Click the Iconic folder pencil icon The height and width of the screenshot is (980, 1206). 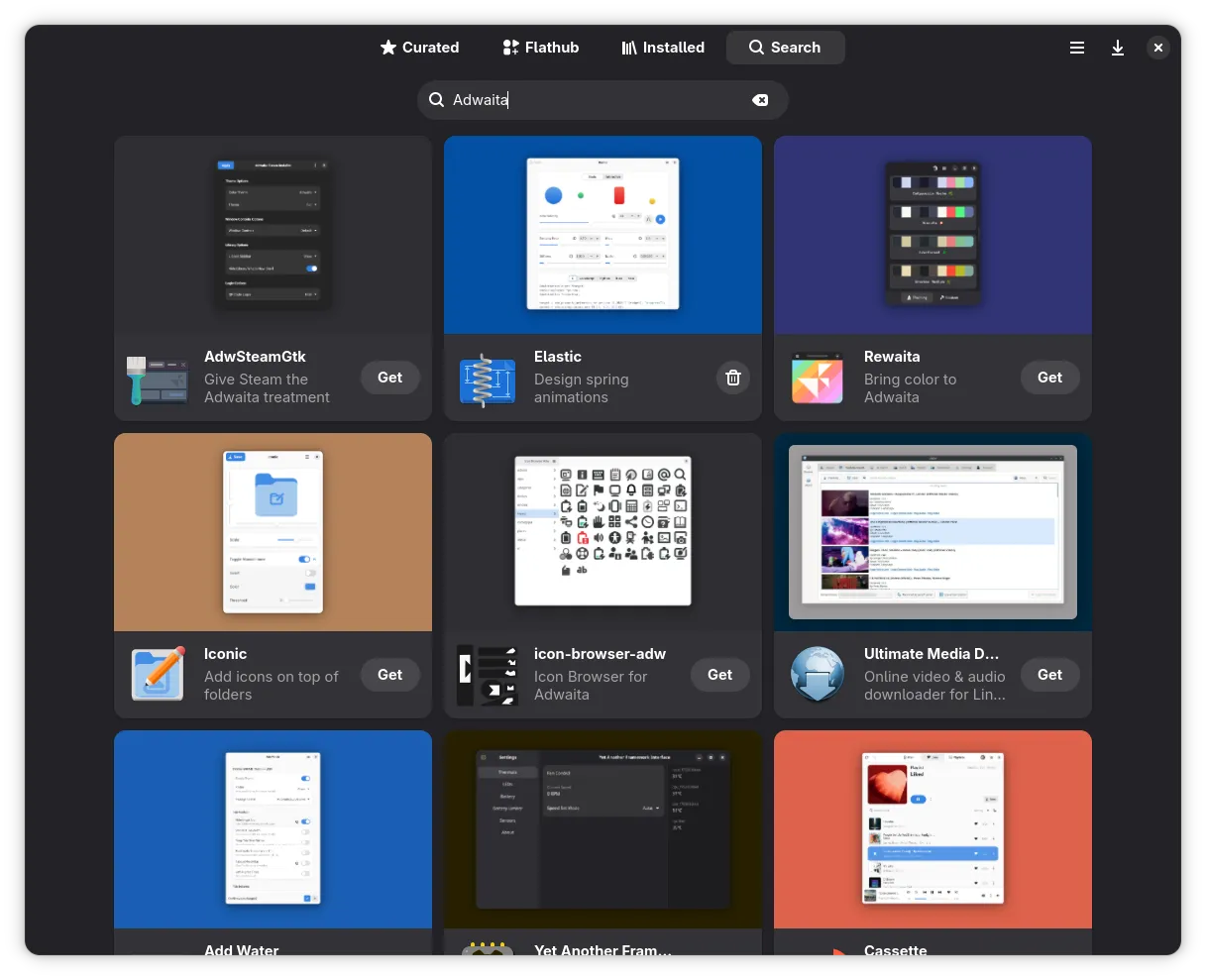(158, 675)
